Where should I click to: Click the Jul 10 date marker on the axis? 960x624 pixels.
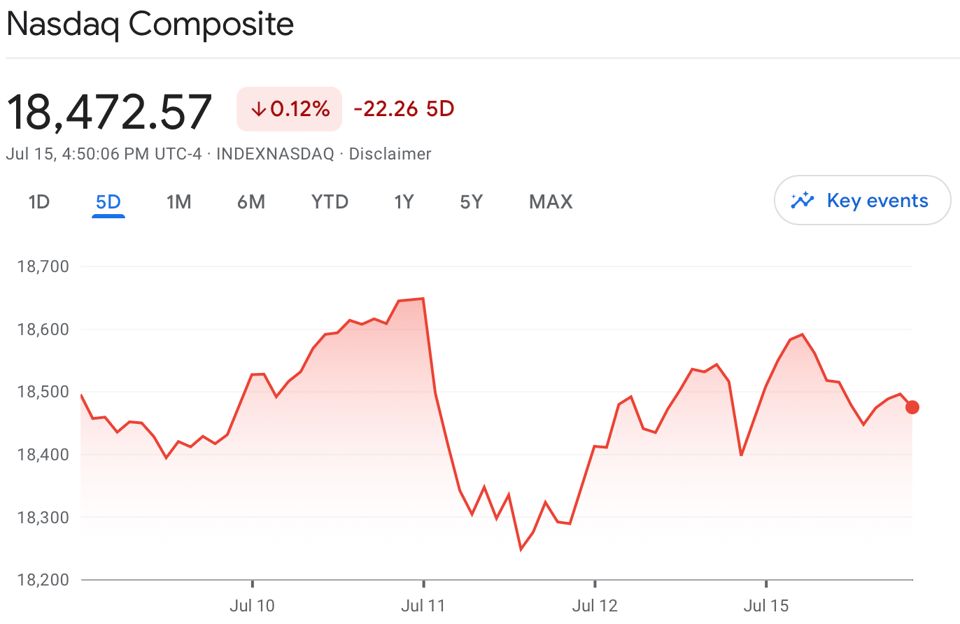252,606
